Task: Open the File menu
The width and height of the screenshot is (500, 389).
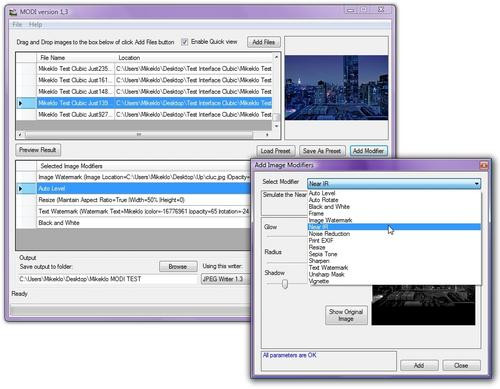Action: pos(17,25)
